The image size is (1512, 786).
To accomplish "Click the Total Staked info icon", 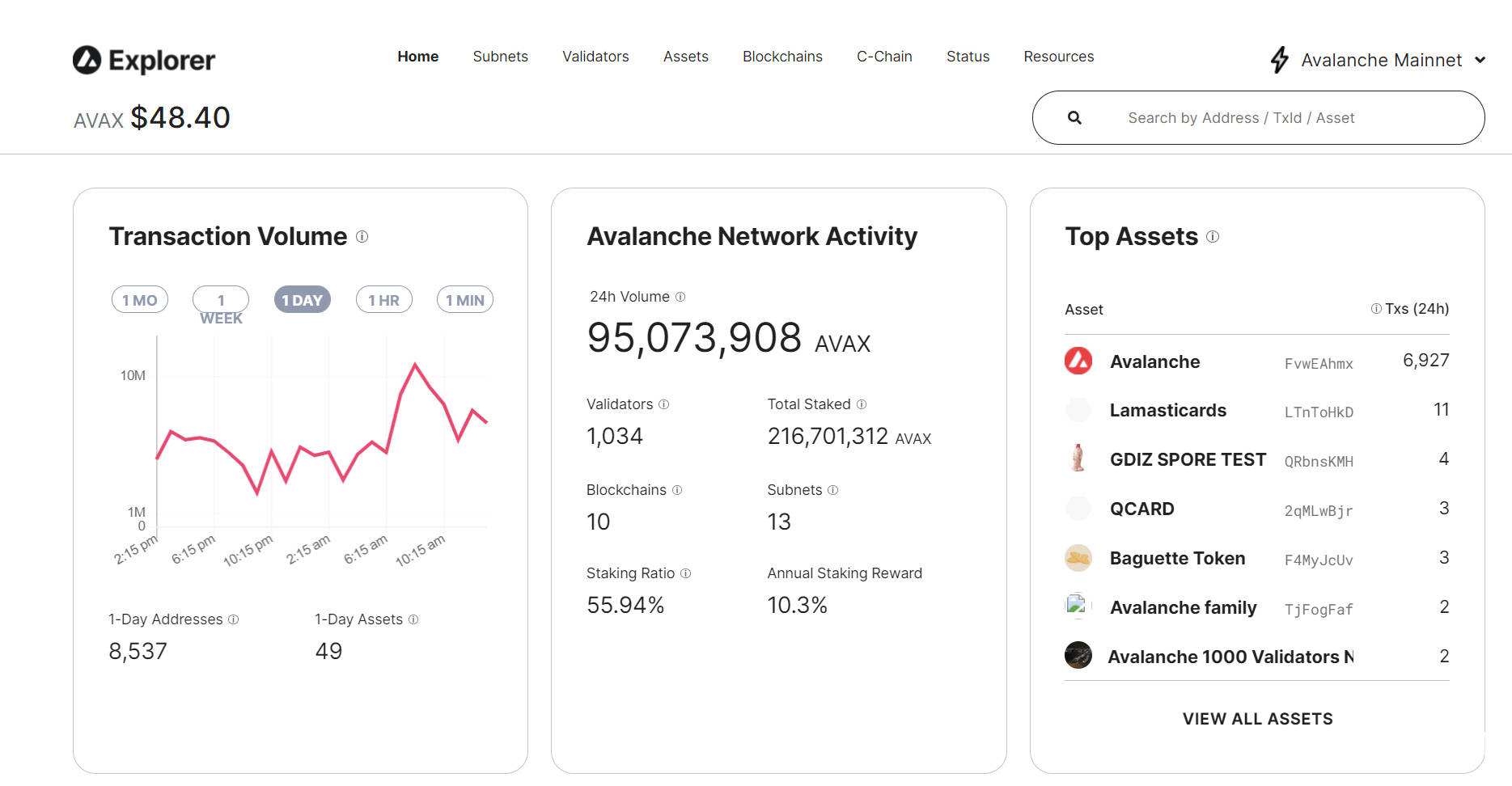I will (862, 404).
